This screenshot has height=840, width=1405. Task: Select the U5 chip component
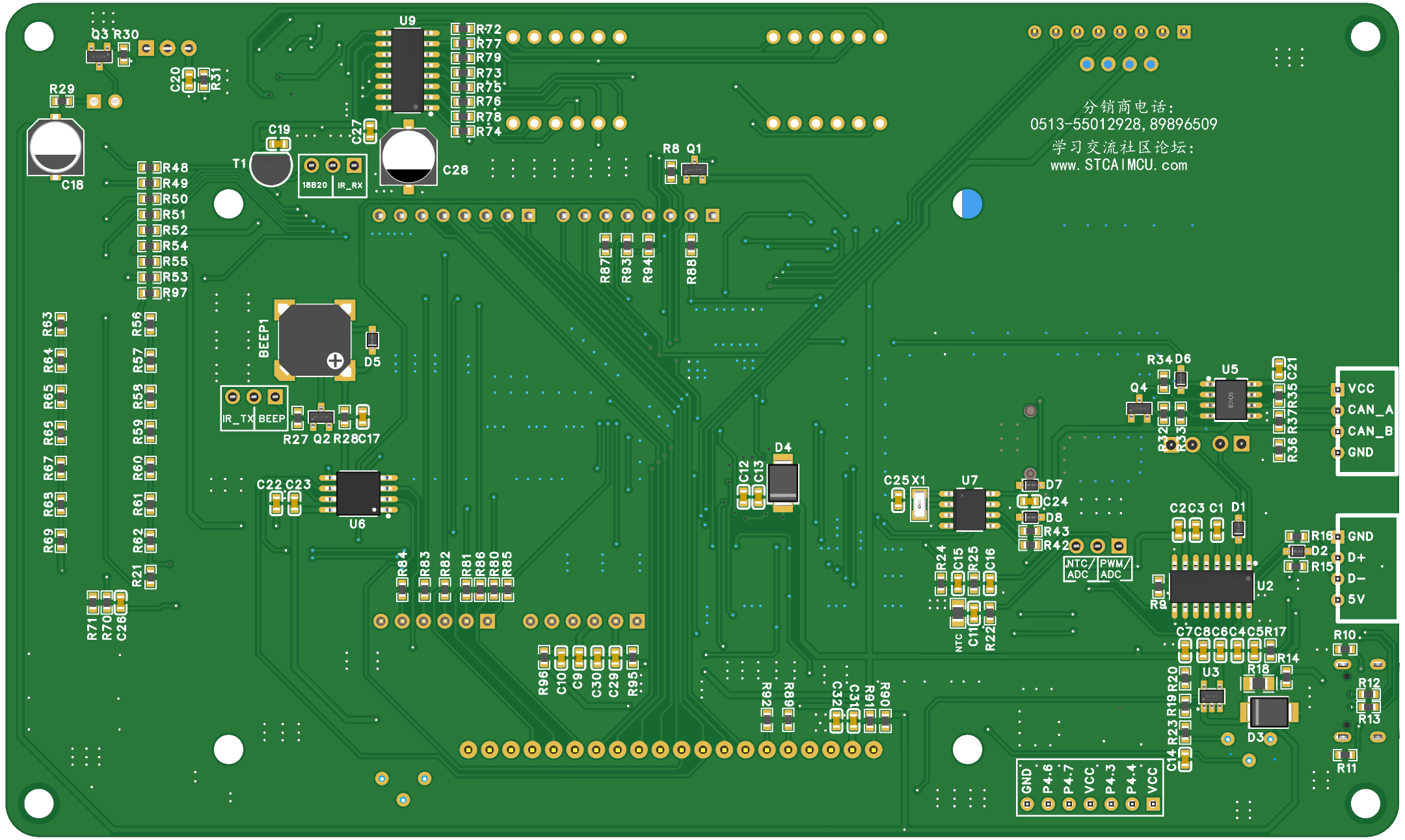tap(1231, 399)
